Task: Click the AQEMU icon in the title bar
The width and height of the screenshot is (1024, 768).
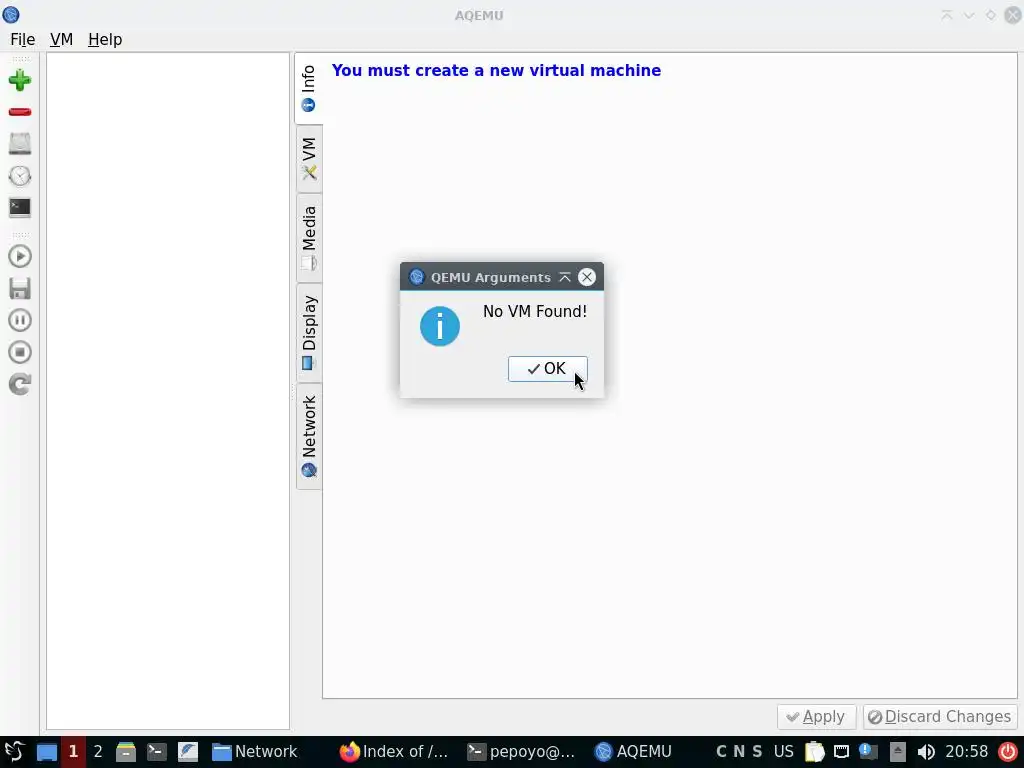Action: (10, 14)
